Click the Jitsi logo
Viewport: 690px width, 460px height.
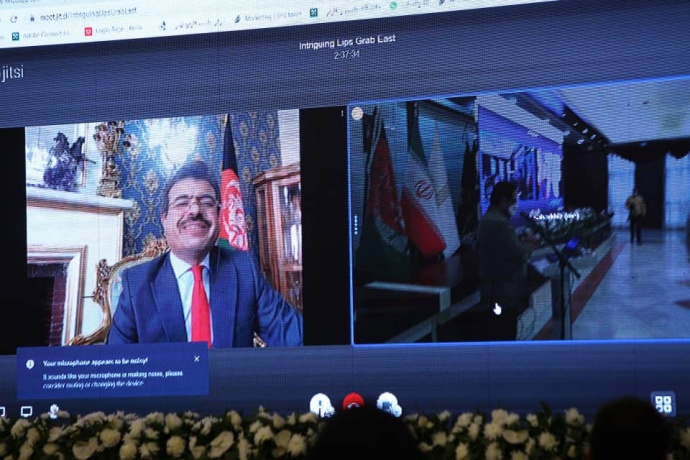point(12,72)
